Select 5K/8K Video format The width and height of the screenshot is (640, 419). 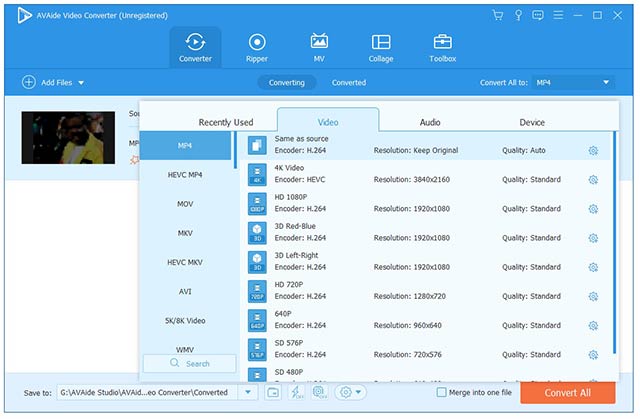point(185,321)
